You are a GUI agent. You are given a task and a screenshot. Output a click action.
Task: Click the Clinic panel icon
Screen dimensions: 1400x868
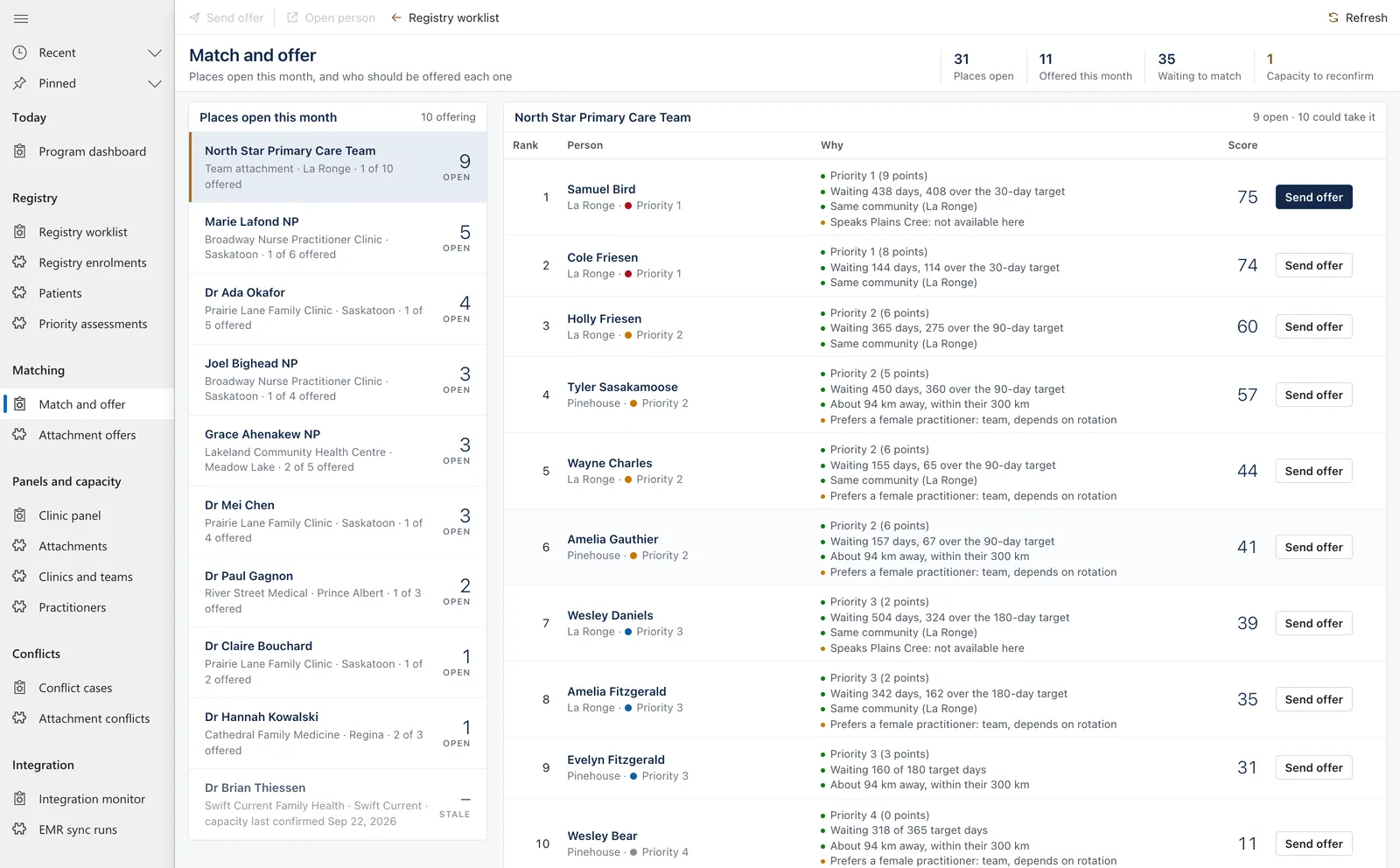[19, 515]
